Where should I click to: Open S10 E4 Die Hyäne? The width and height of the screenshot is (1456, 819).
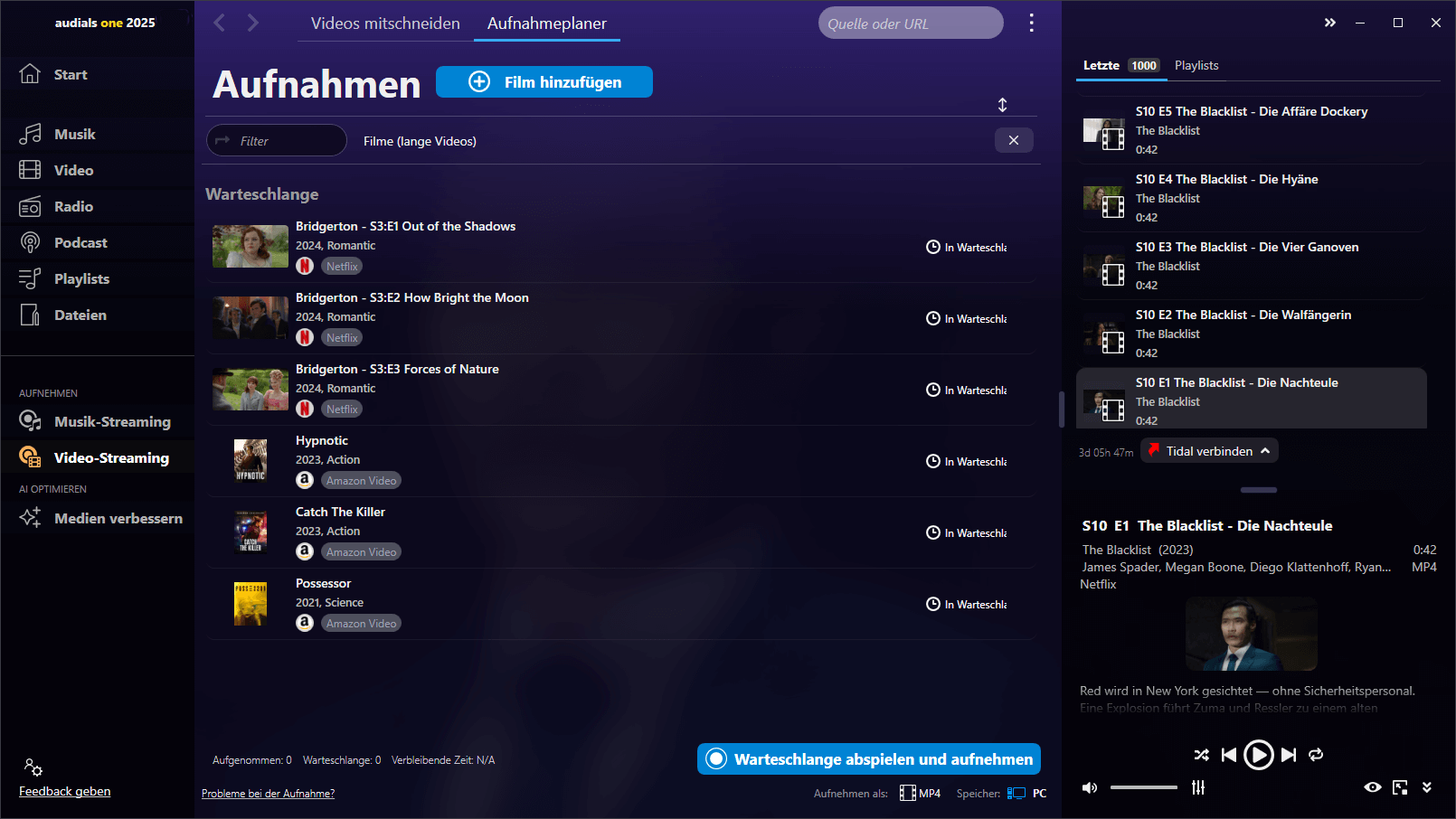point(1252,198)
